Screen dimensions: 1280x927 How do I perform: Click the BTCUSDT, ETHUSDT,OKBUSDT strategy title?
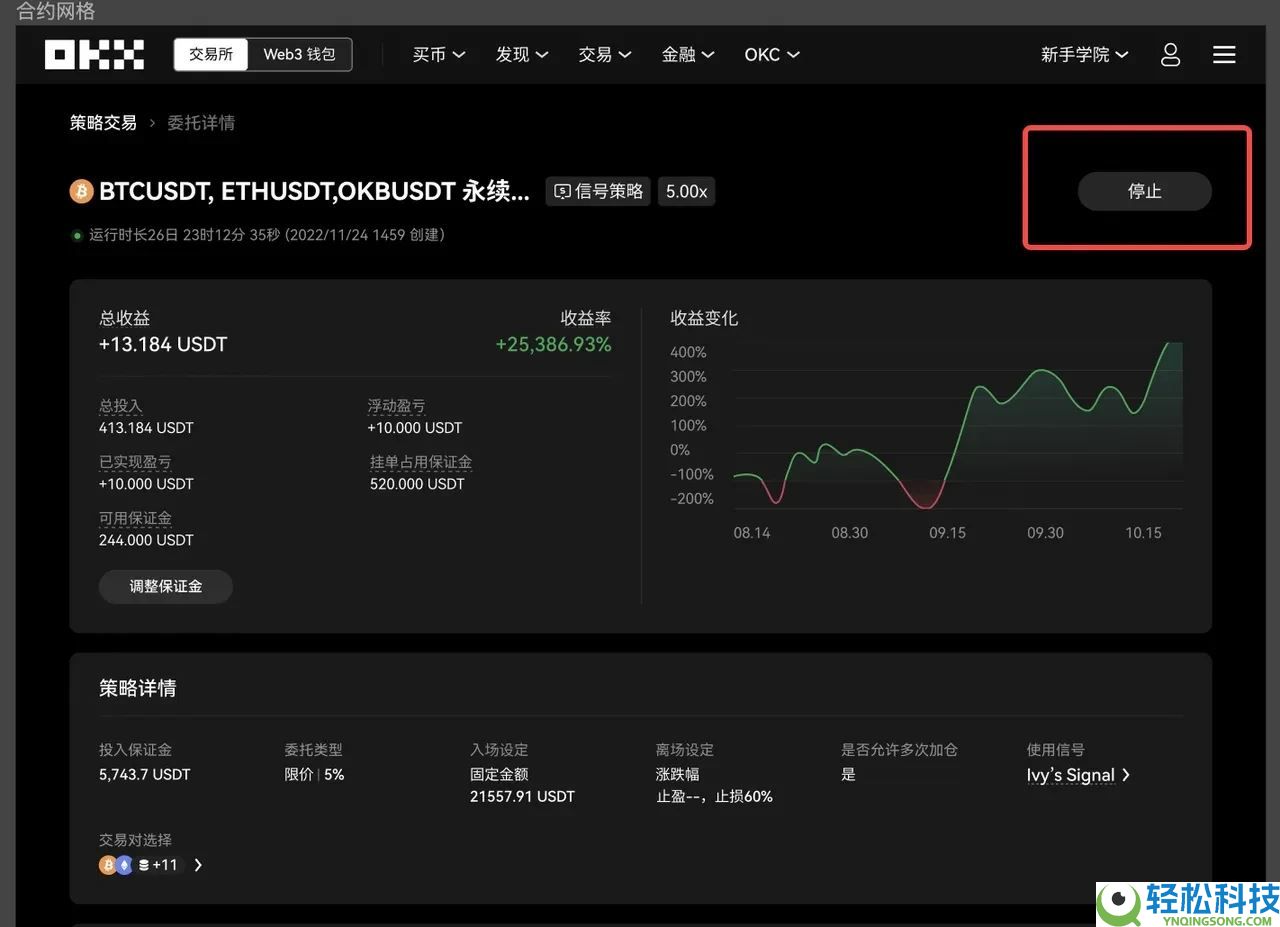[x=314, y=191]
